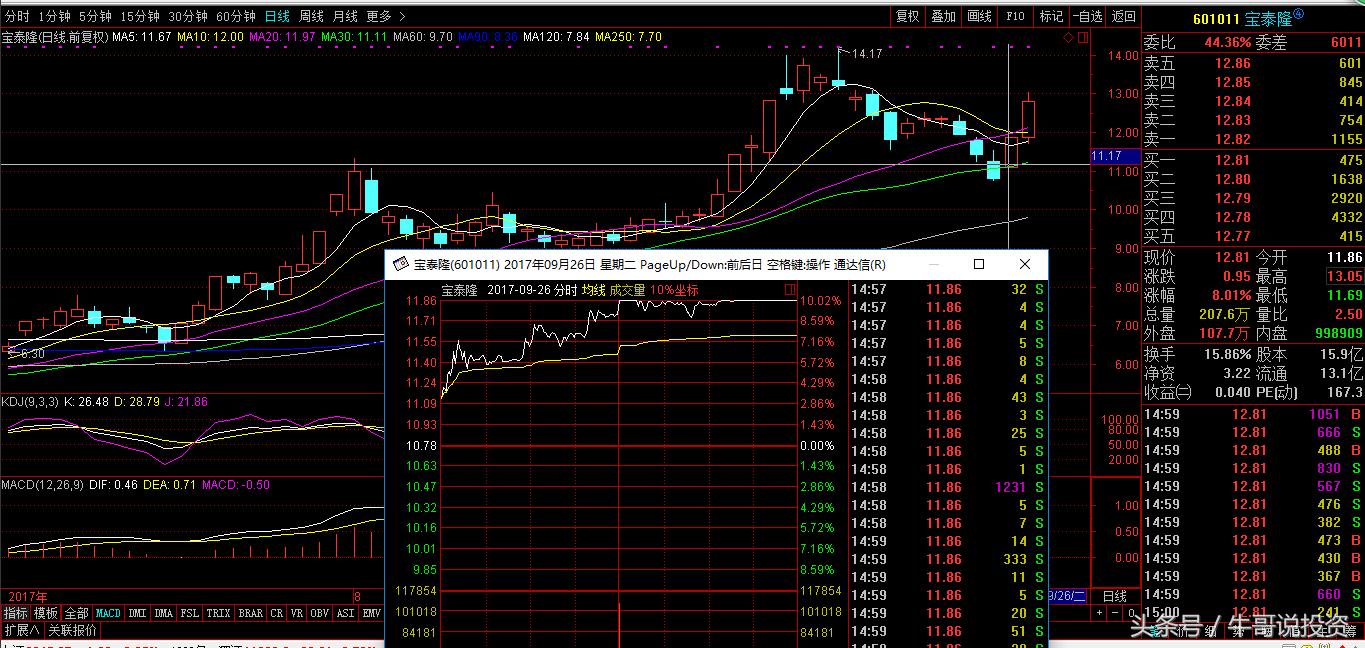The image size is (1365, 648).
Task: Select the 指标 indicator tab
Action: pyautogui.click(x=16, y=613)
